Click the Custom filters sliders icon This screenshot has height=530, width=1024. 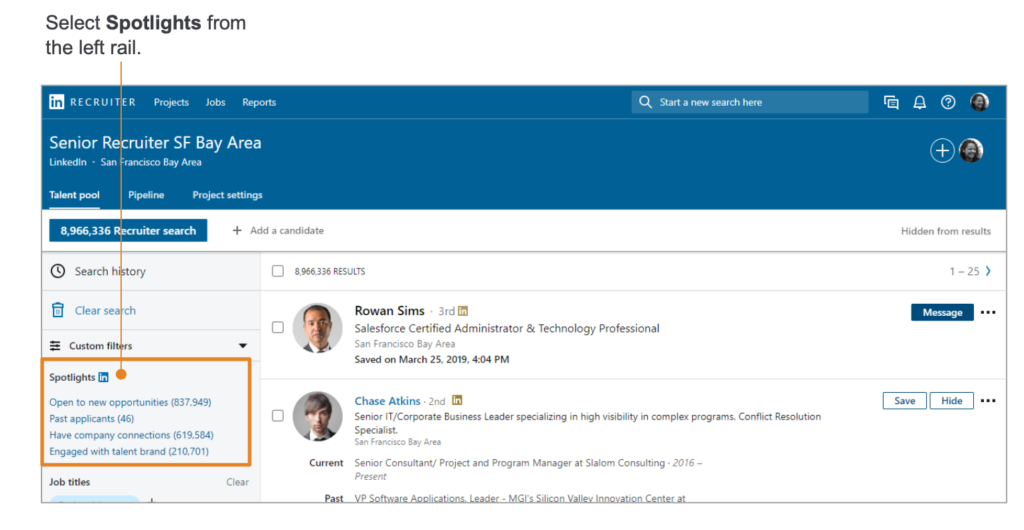coord(56,346)
